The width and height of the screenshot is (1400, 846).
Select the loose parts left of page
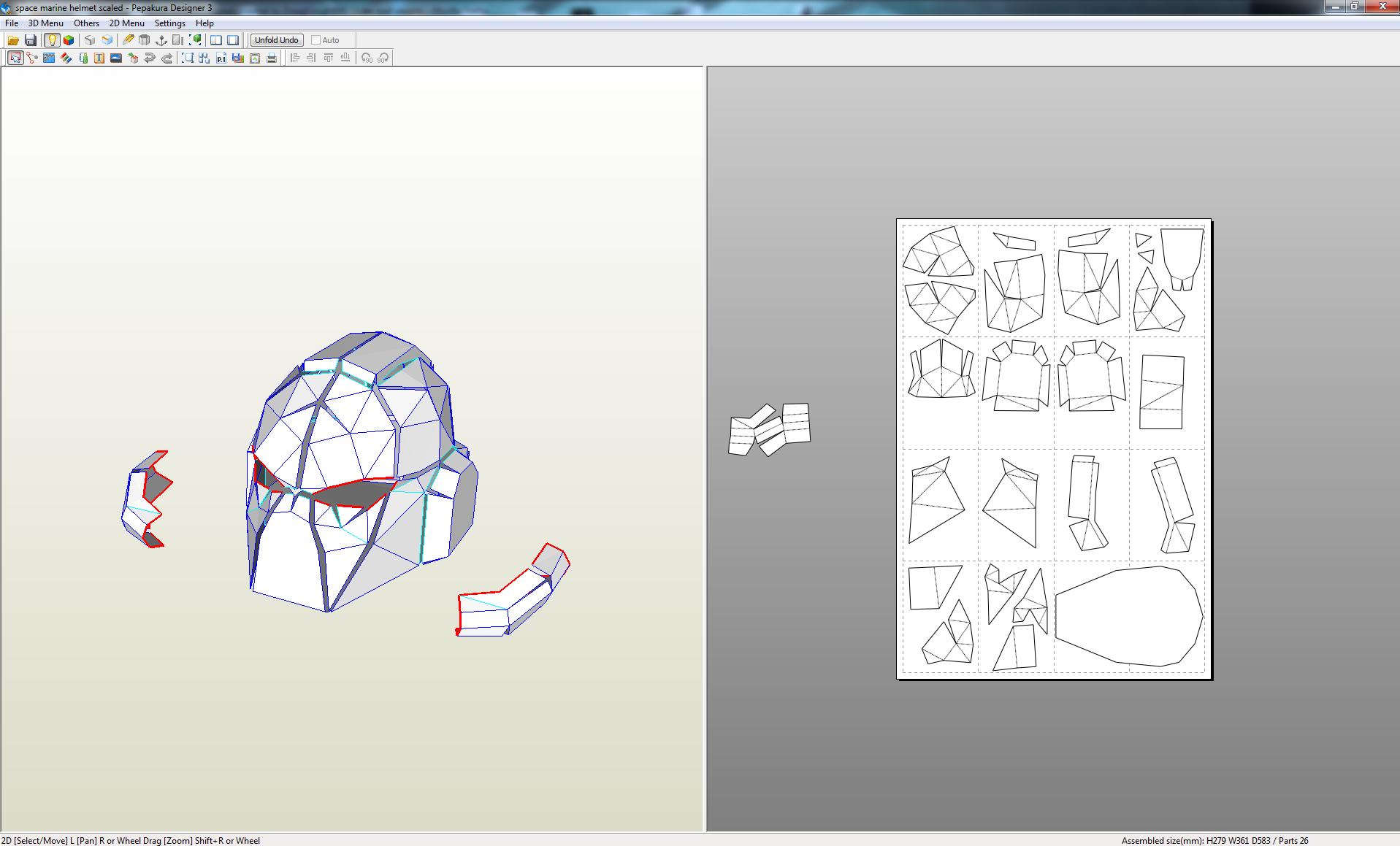(770, 430)
